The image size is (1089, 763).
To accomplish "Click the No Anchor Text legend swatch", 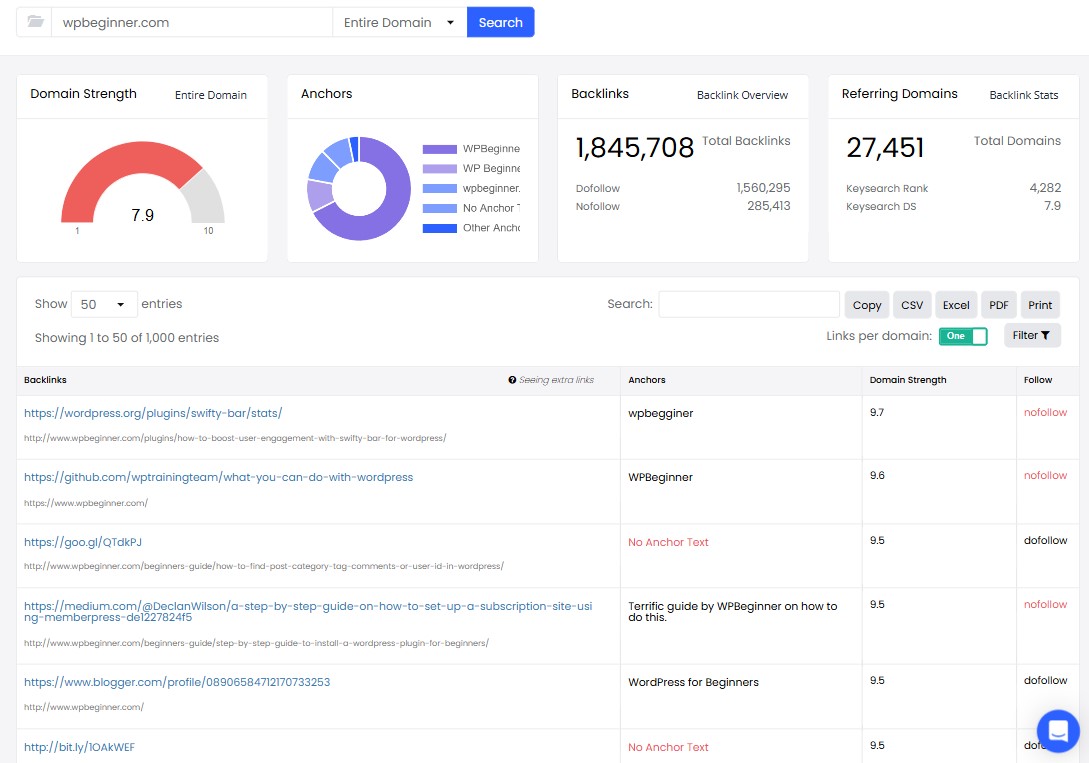I will (x=440, y=208).
